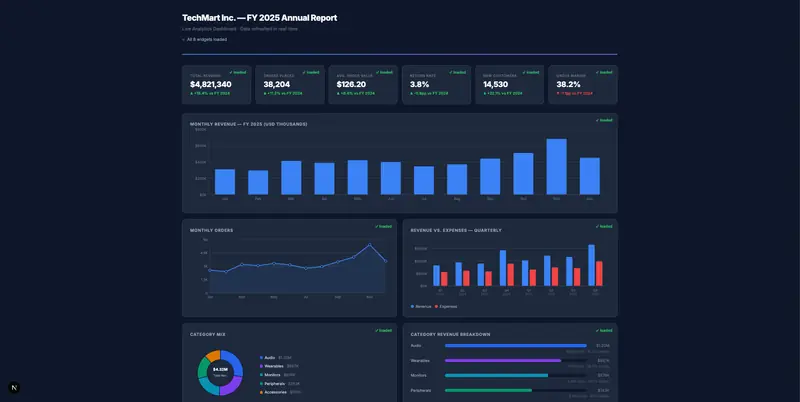Click the Category Mix widget heading
The image size is (800, 402).
208,335
